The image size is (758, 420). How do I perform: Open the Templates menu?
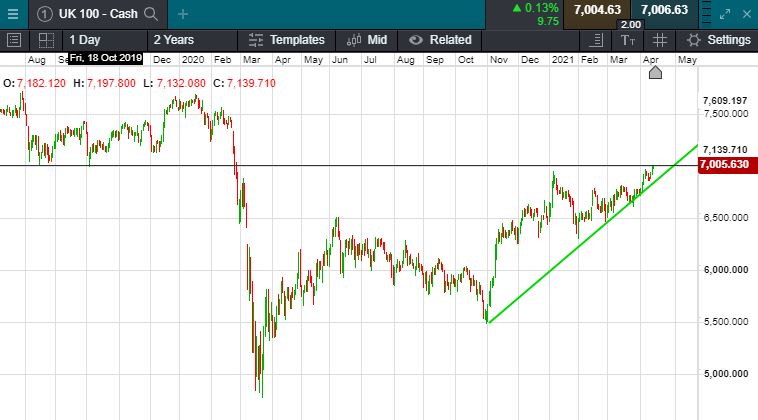tap(286, 40)
